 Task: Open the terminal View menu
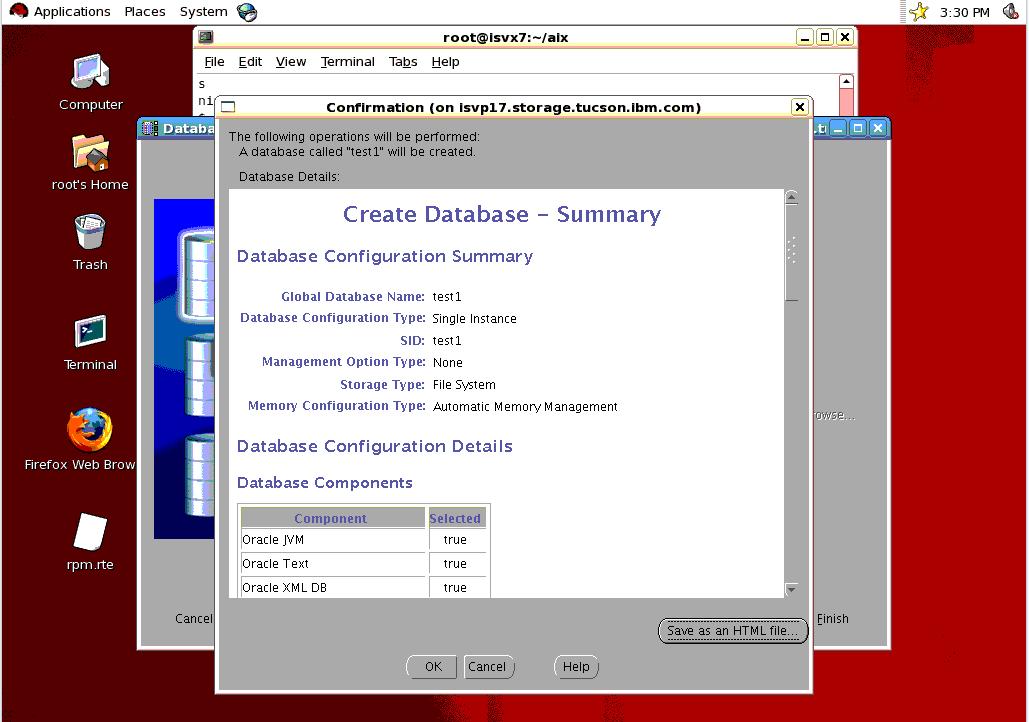click(291, 62)
